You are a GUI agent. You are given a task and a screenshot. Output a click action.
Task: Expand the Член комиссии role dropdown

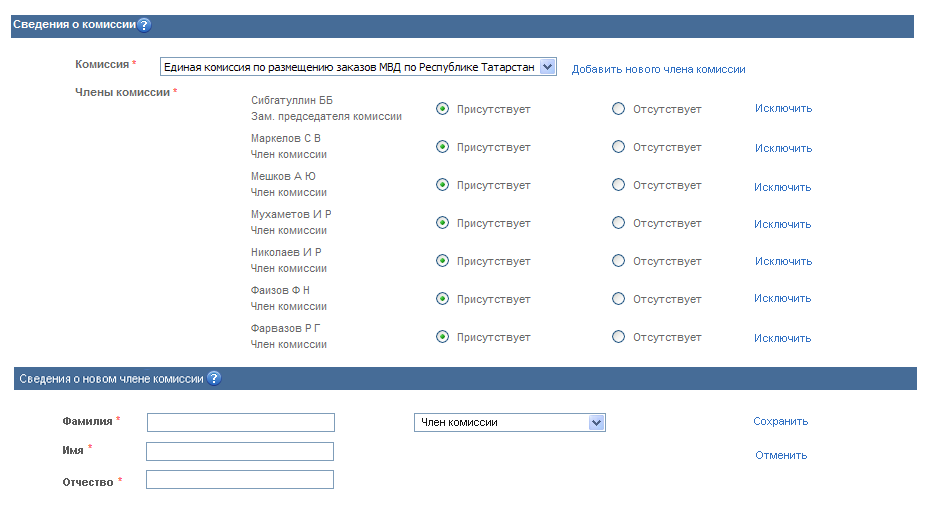[x=510, y=422]
